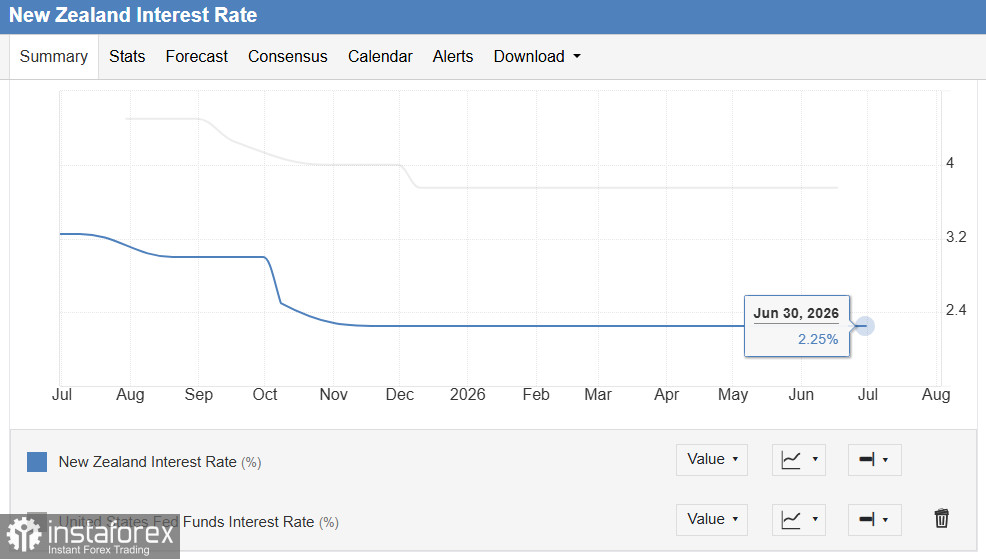Click the Fed Funds Interest Rate legend label
This screenshot has height=559, width=986.
click(198, 522)
